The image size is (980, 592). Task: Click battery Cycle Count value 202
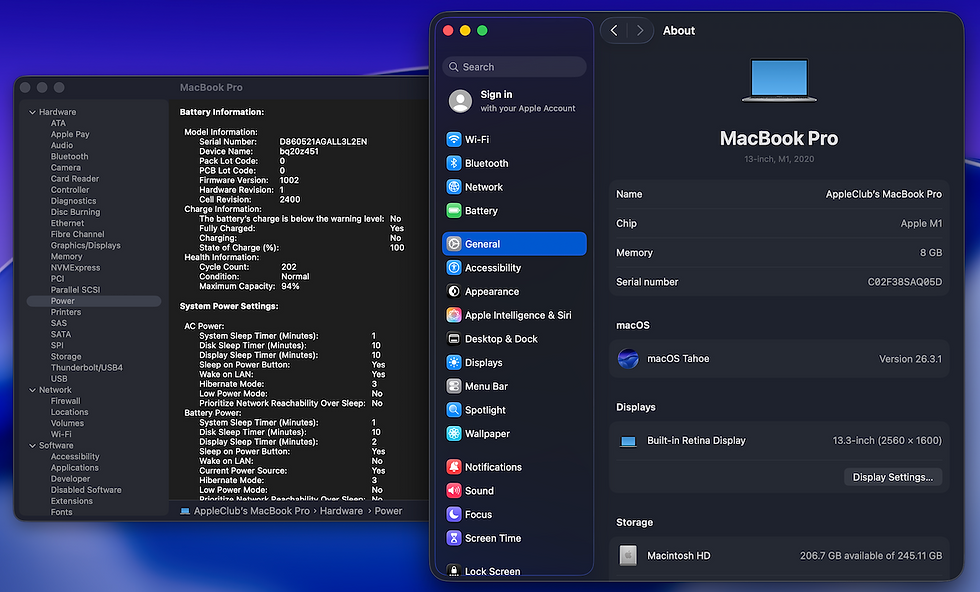[x=289, y=267]
